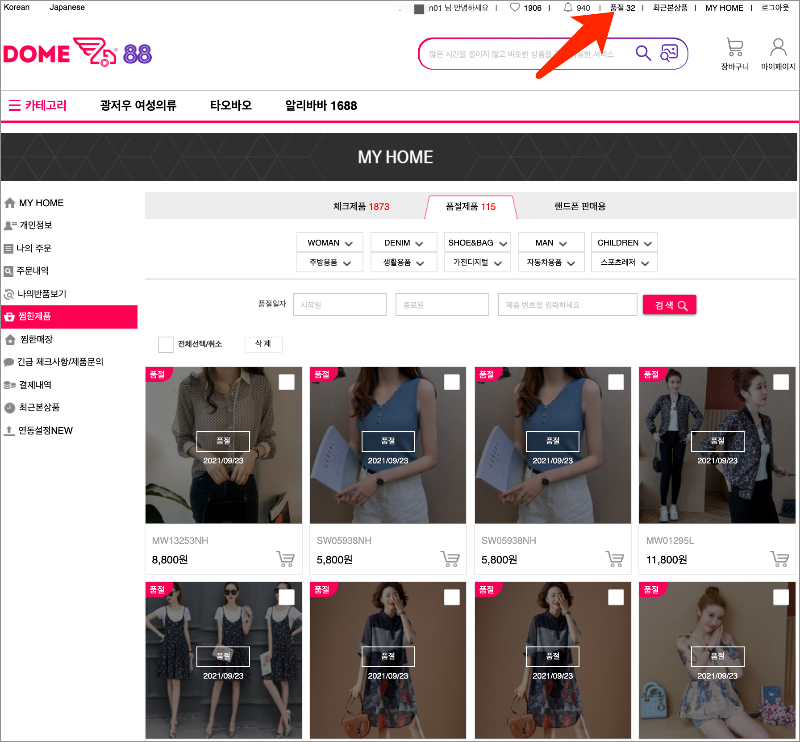Select checkbox on MW01295L product image

point(781,382)
